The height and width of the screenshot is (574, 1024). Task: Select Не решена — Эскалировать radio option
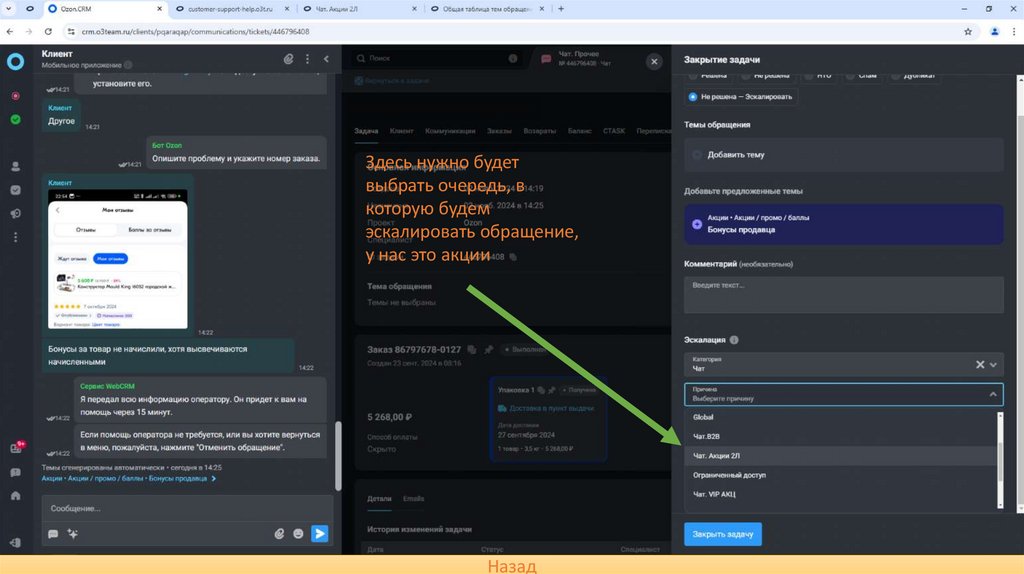pos(741,97)
